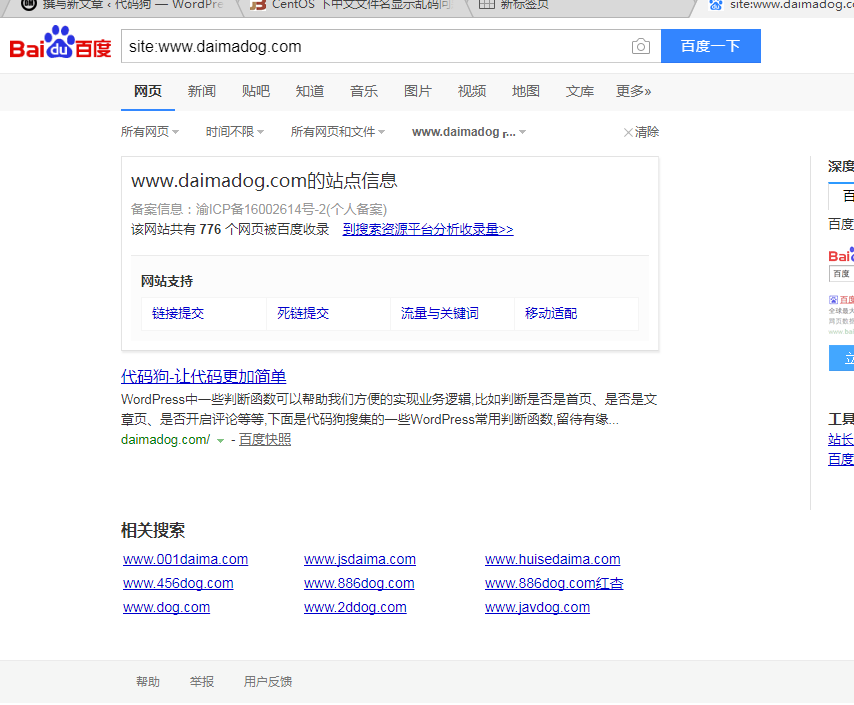This screenshot has height=705, width=854.
Task: Click related search www.2ddog.com
Action: [x=355, y=607]
